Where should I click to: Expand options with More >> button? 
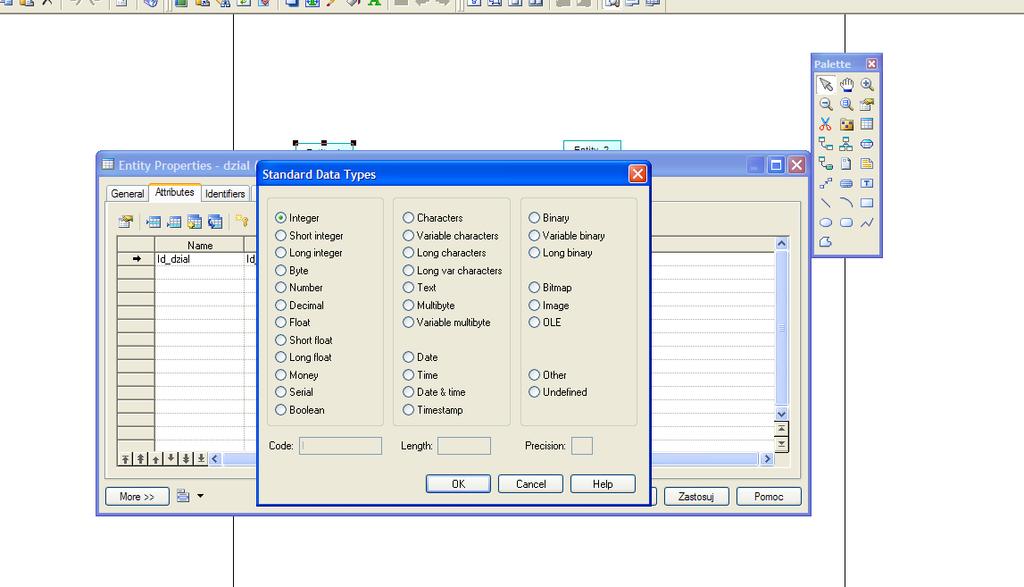[137, 496]
